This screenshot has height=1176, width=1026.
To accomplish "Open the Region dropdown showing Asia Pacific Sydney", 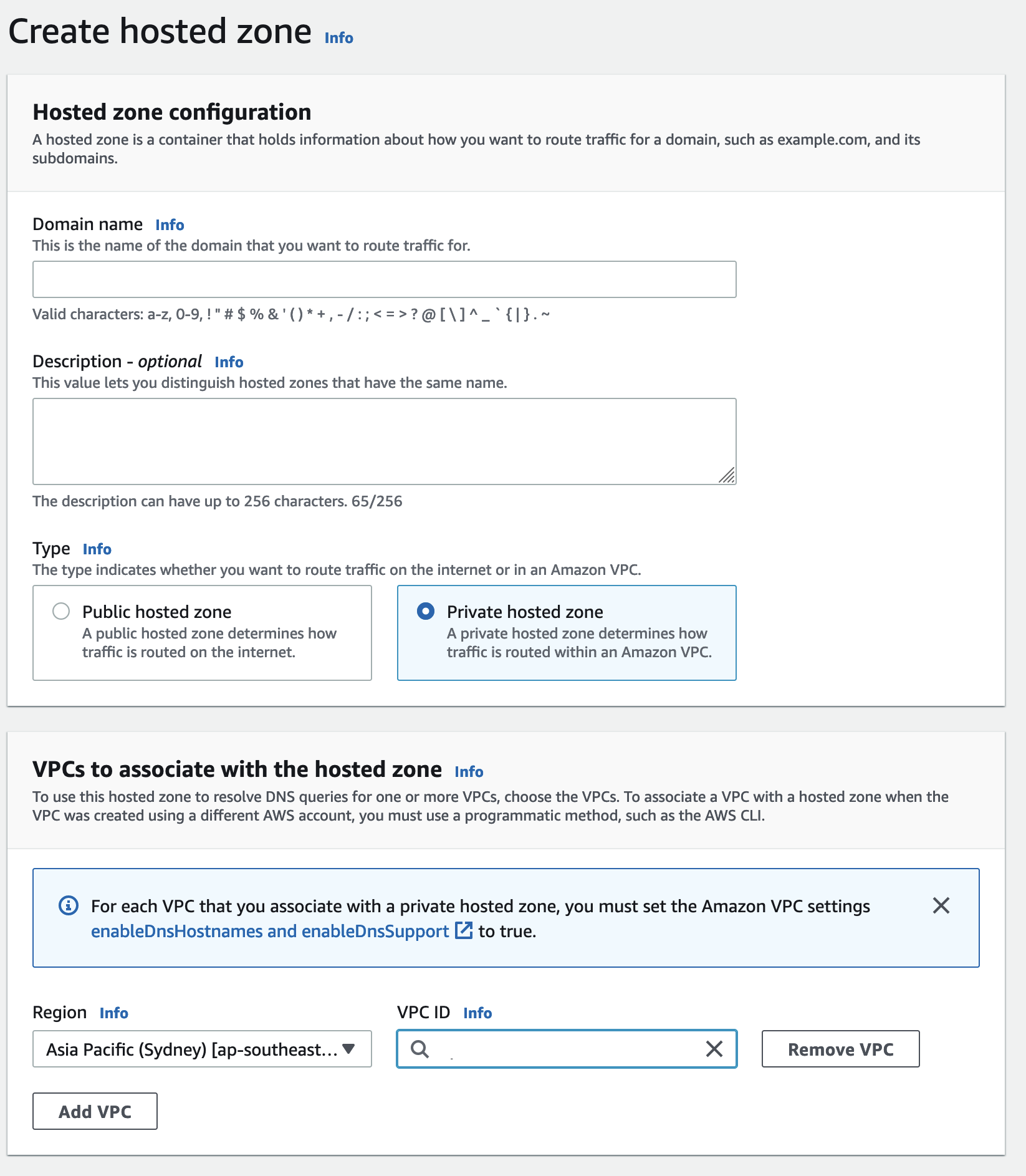I will coord(201,1049).
